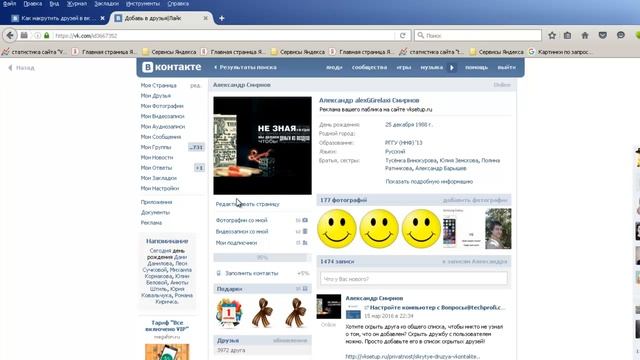Open the Pocket icon in toolbar
The image size is (640, 360).
(602, 36)
